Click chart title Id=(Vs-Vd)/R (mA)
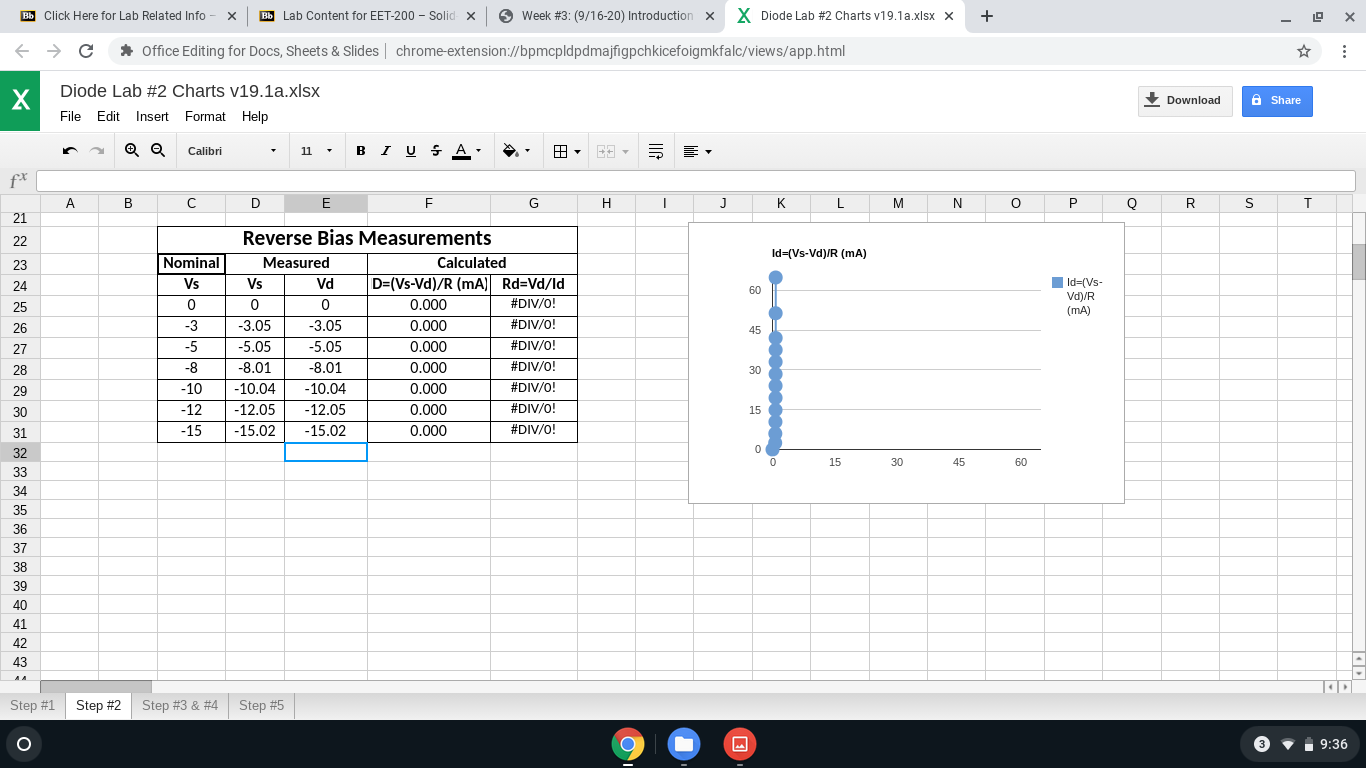The height and width of the screenshot is (768, 1366). coord(819,253)
